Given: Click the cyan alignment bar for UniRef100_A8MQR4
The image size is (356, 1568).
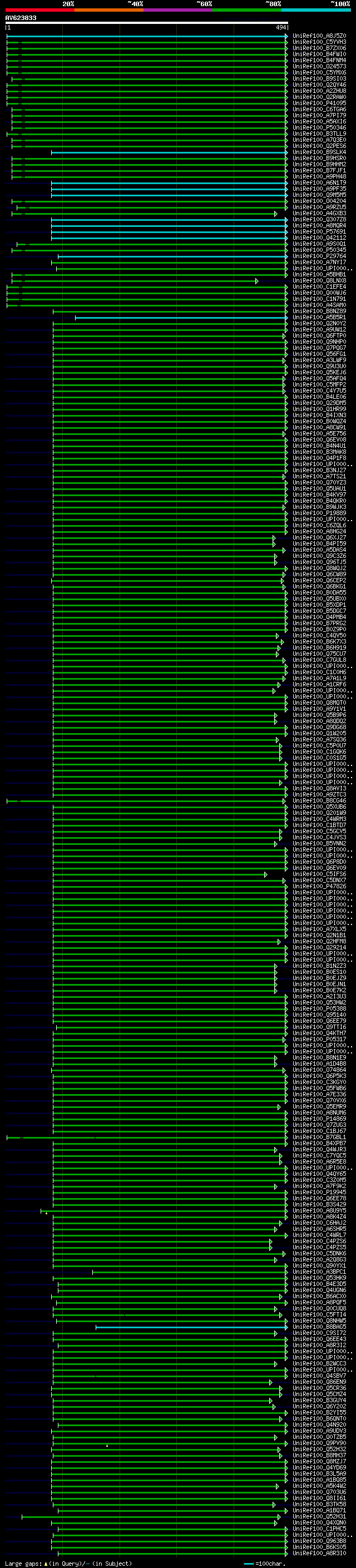Looking at the screenshot, I should point(169,226).
